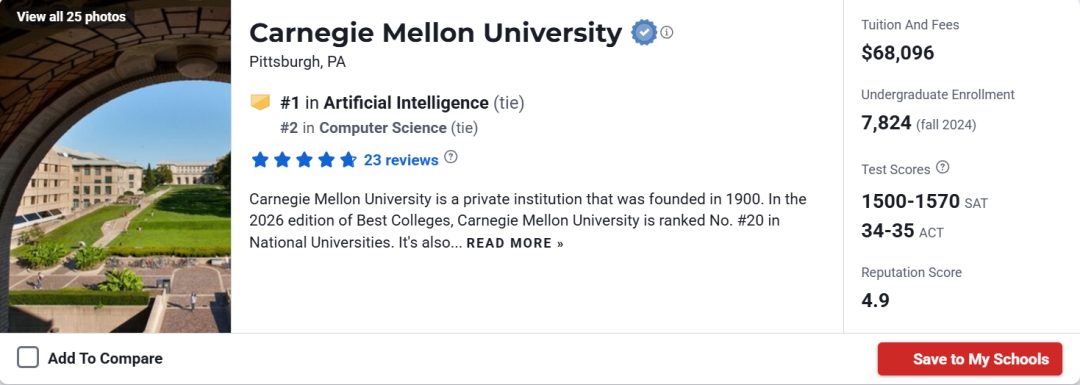Click the help icon next to reviews

(450, 157)
